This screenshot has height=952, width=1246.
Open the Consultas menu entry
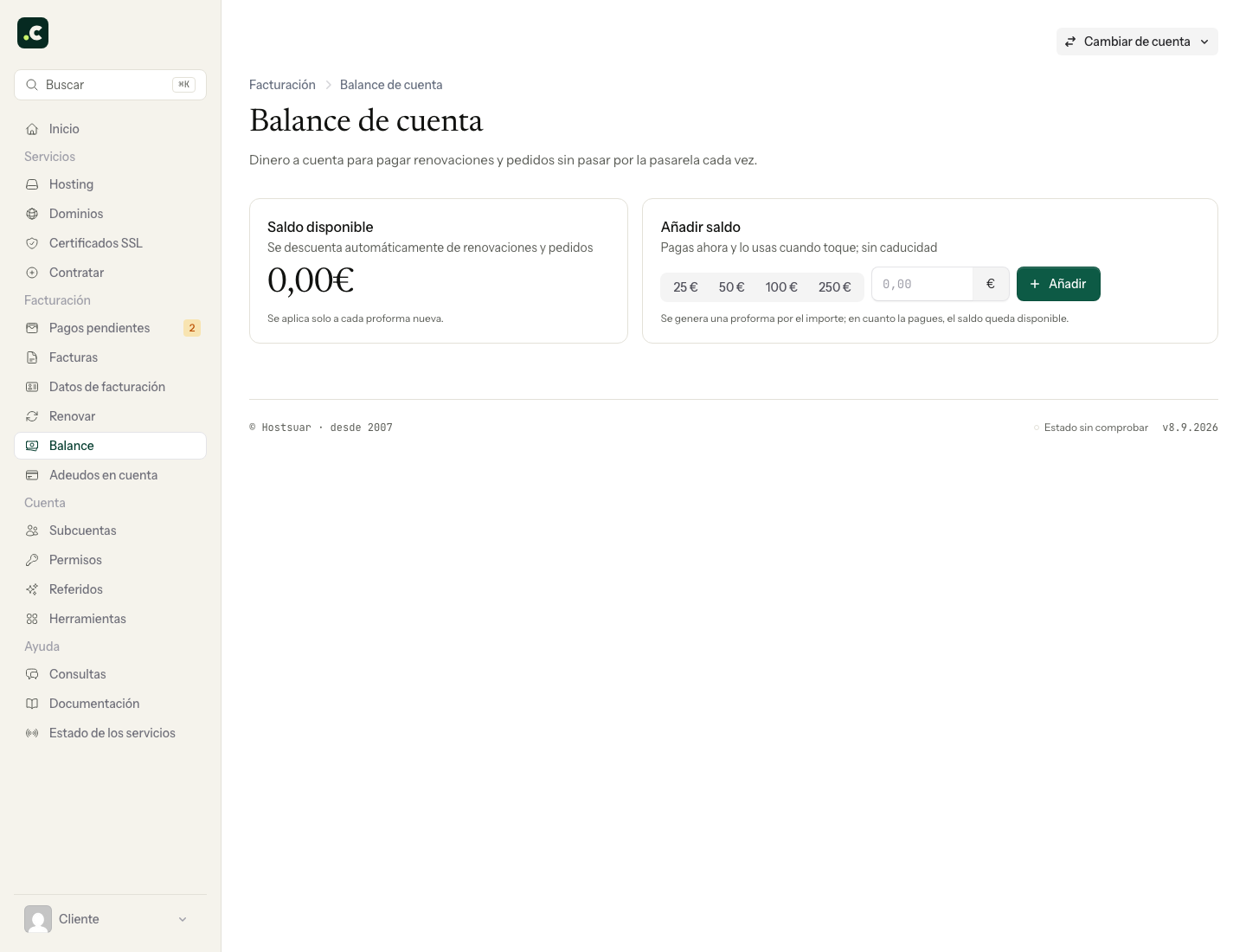click(x=110, y=674)
